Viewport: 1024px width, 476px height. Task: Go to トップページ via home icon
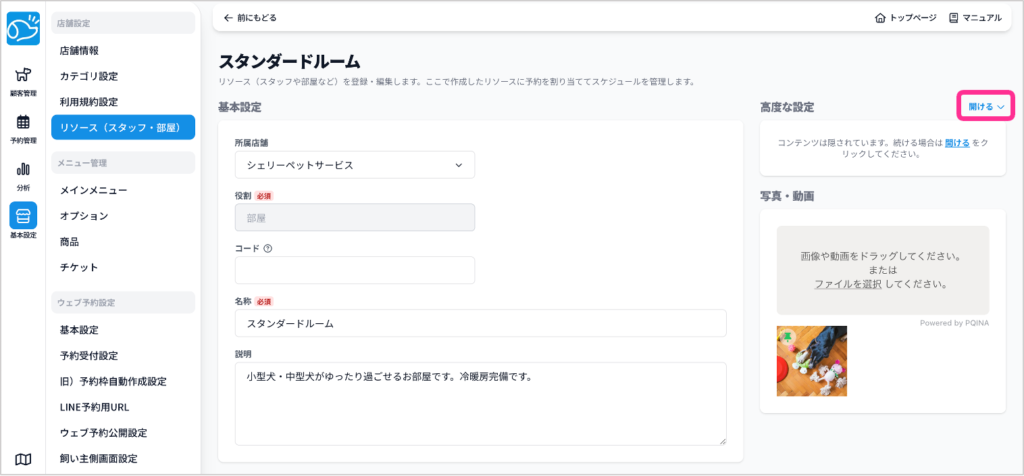[x=905, y=18]
